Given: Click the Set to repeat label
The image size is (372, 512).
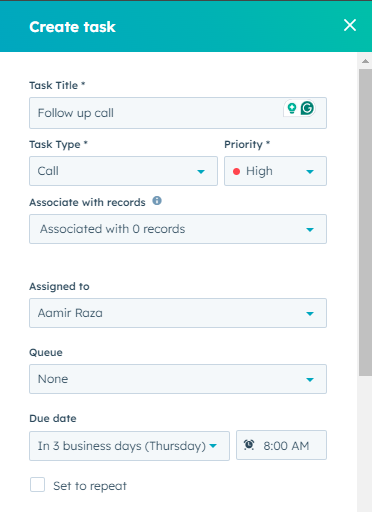Looking at the screenshot, I should 90,486.
